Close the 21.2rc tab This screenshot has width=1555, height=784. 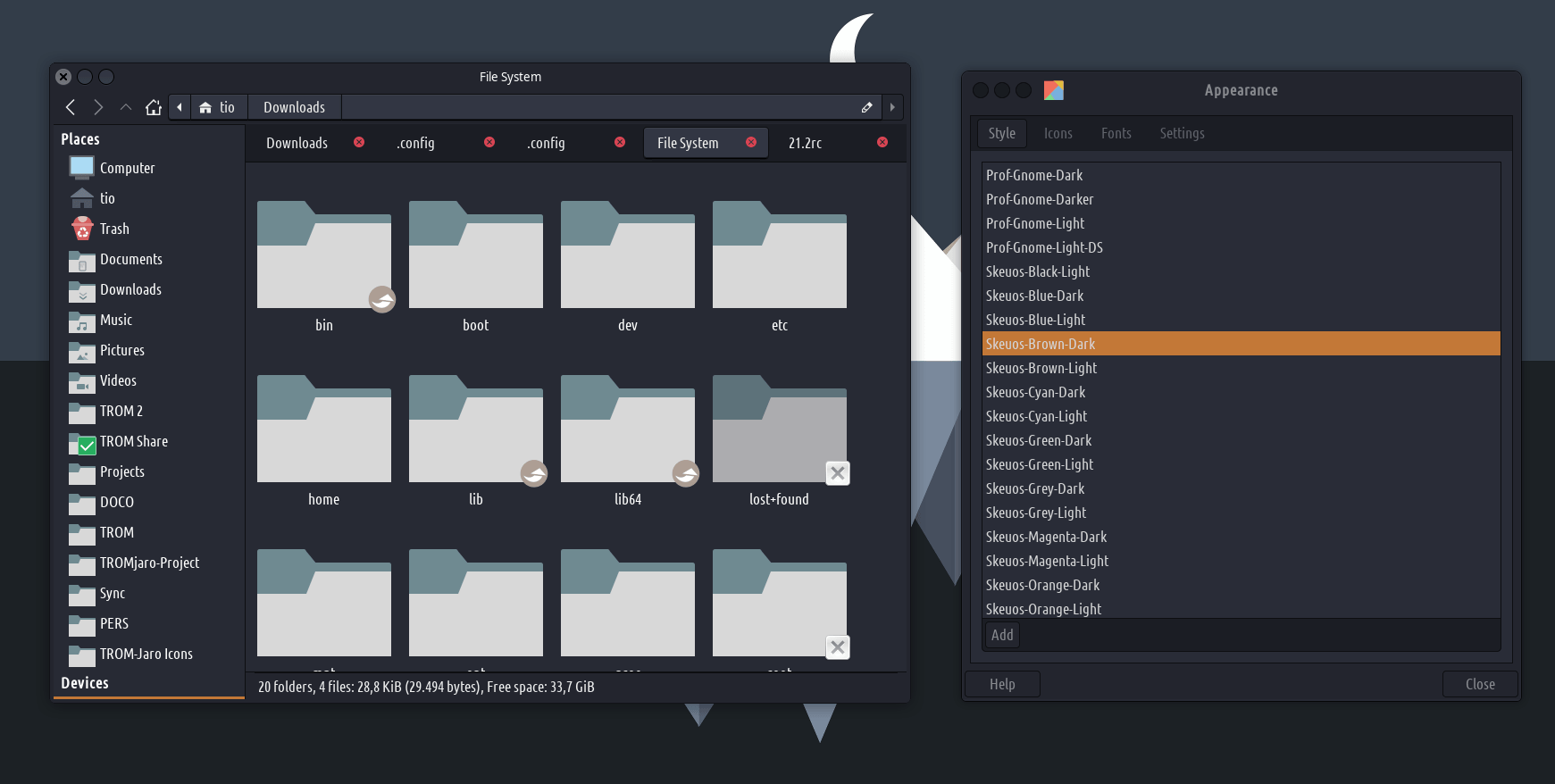pyautogui.click(x=882, y=142)
